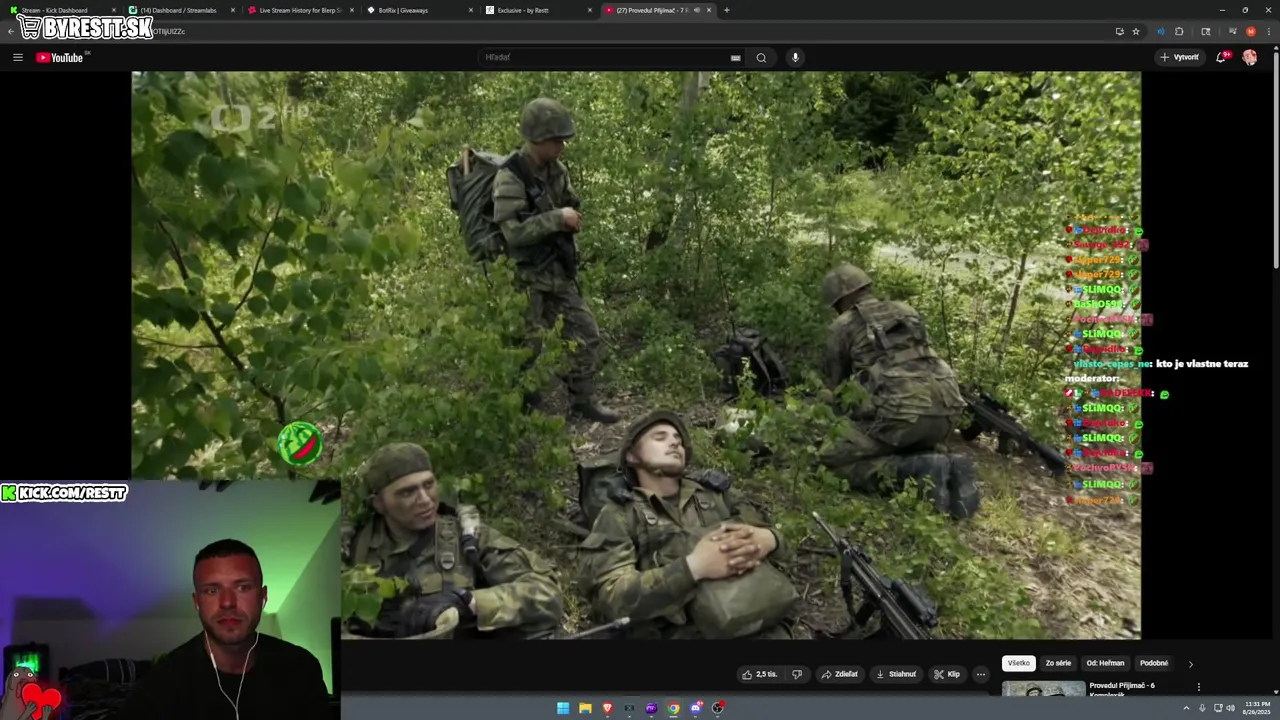Expand the hidden system tray icons chevron
The width and height of the screenshot is (1280, 720).
click(1186, 708)
